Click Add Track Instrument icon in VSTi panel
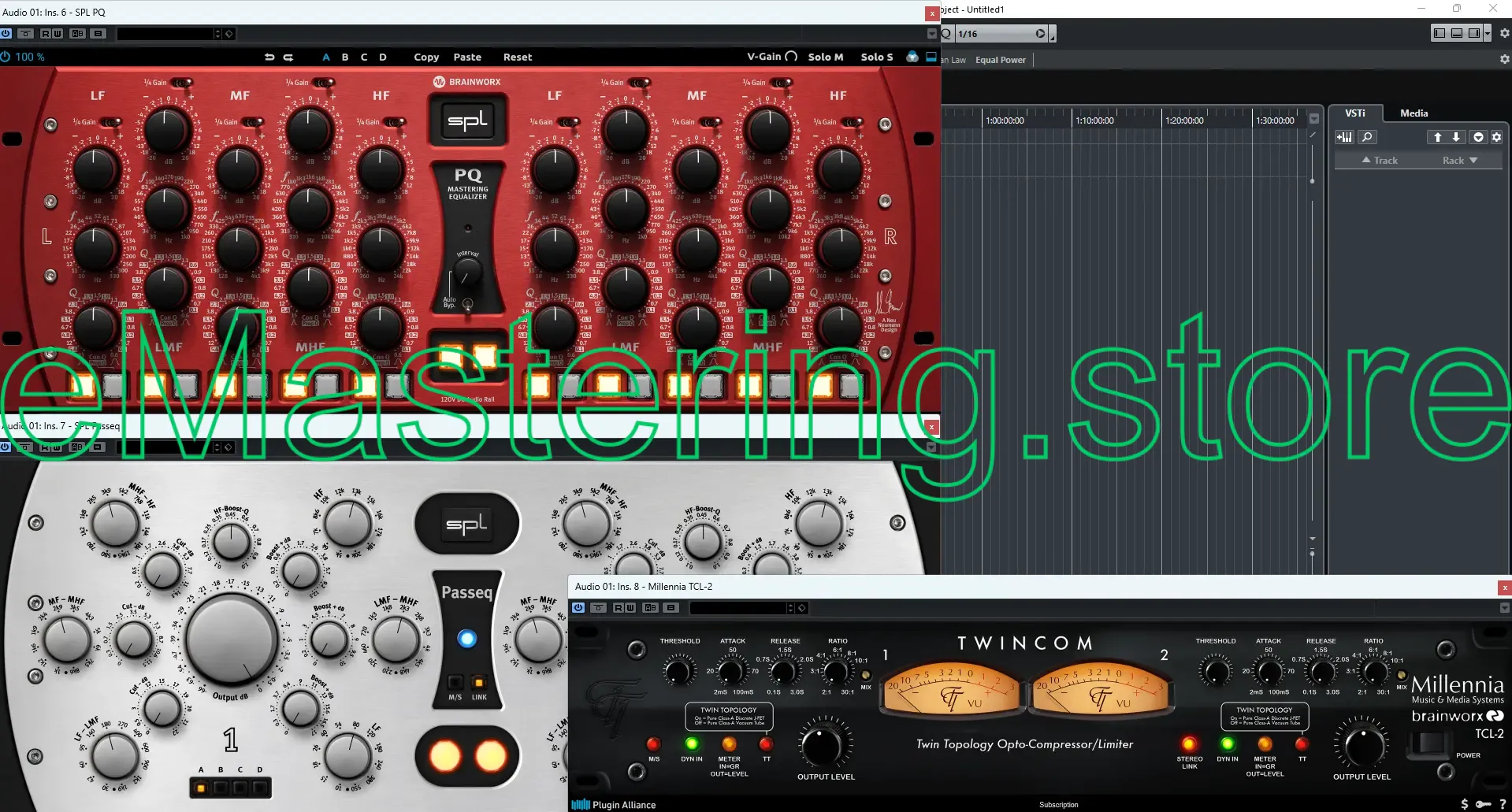This screenshot has width=1512, height=812. point(1344,137)
